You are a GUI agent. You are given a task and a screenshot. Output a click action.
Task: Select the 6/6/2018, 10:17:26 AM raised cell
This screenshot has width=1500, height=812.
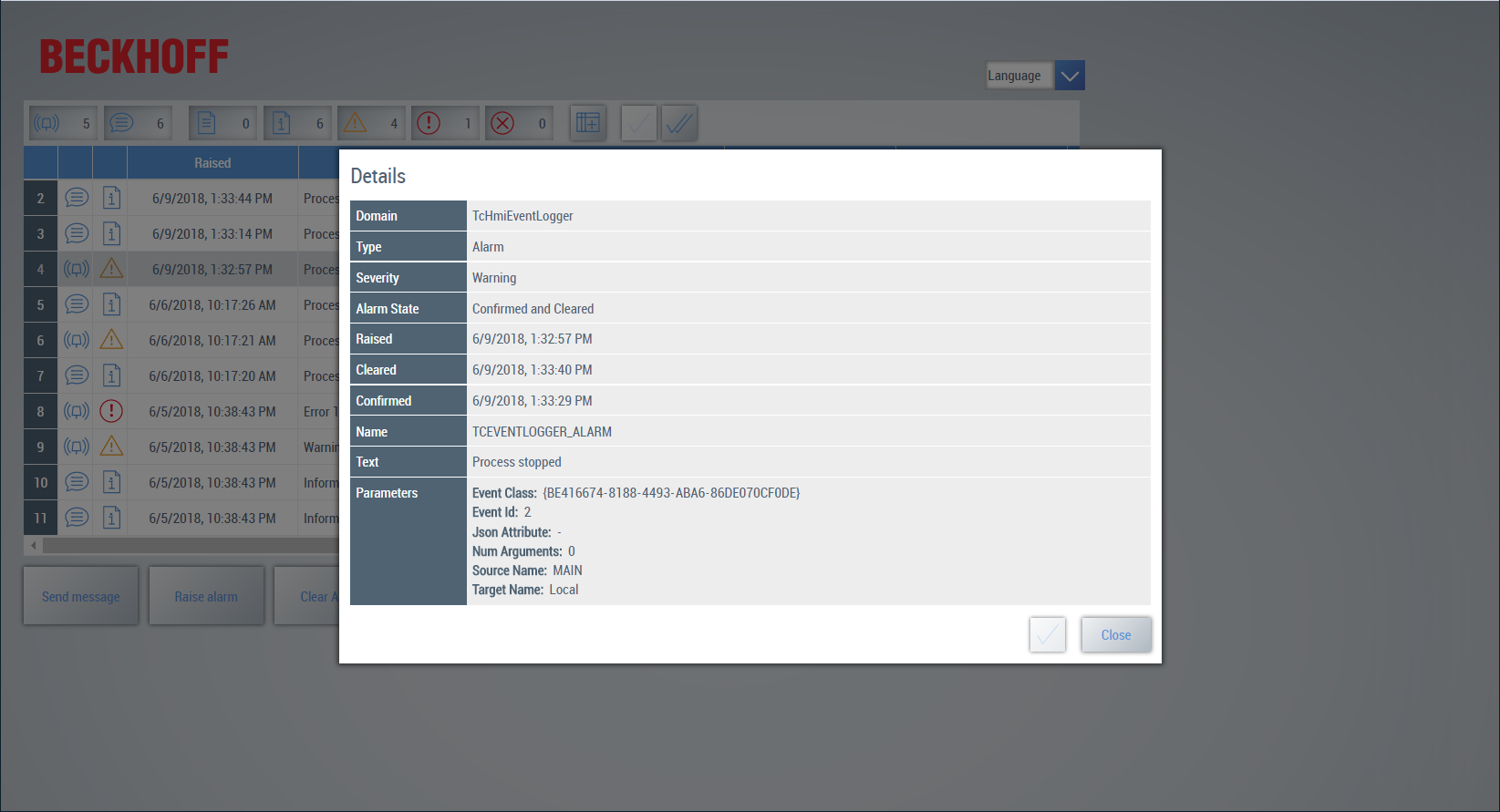click(212, 304)
